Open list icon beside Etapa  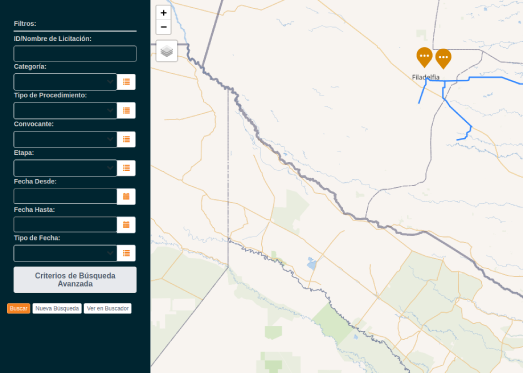pos(126,168)
